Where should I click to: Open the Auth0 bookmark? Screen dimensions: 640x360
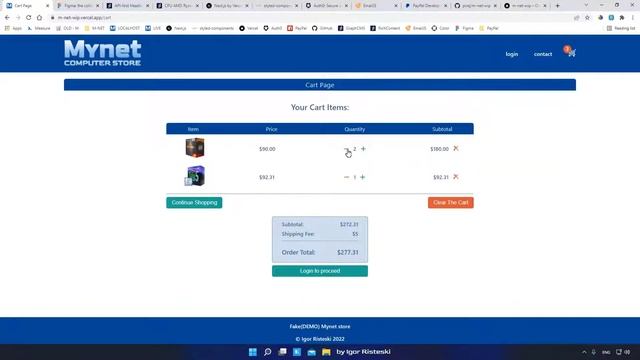(x=273, y=28)
